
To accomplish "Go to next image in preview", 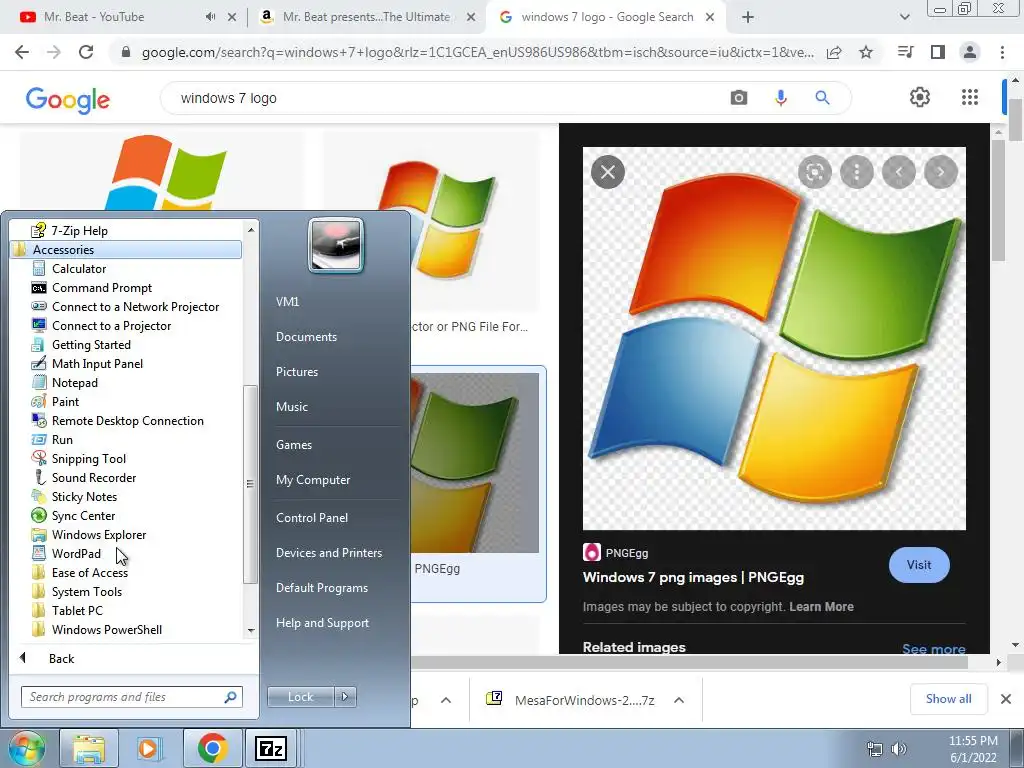I will pyautogui.click(x=940, y=172).
